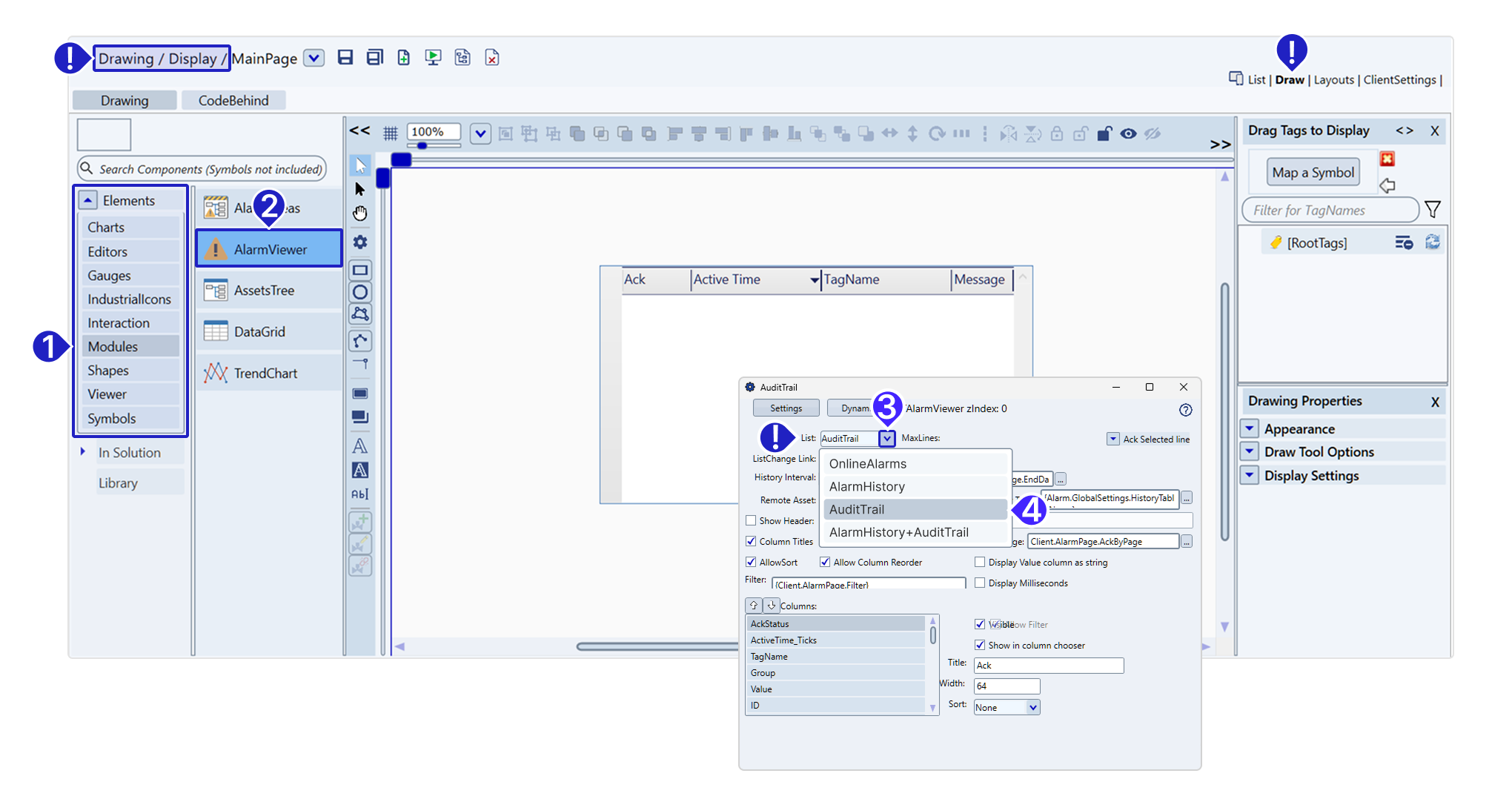Open the Layouts link at top right
The height and width of the screenshot is (799, 1512).
tap(1333, 80)
